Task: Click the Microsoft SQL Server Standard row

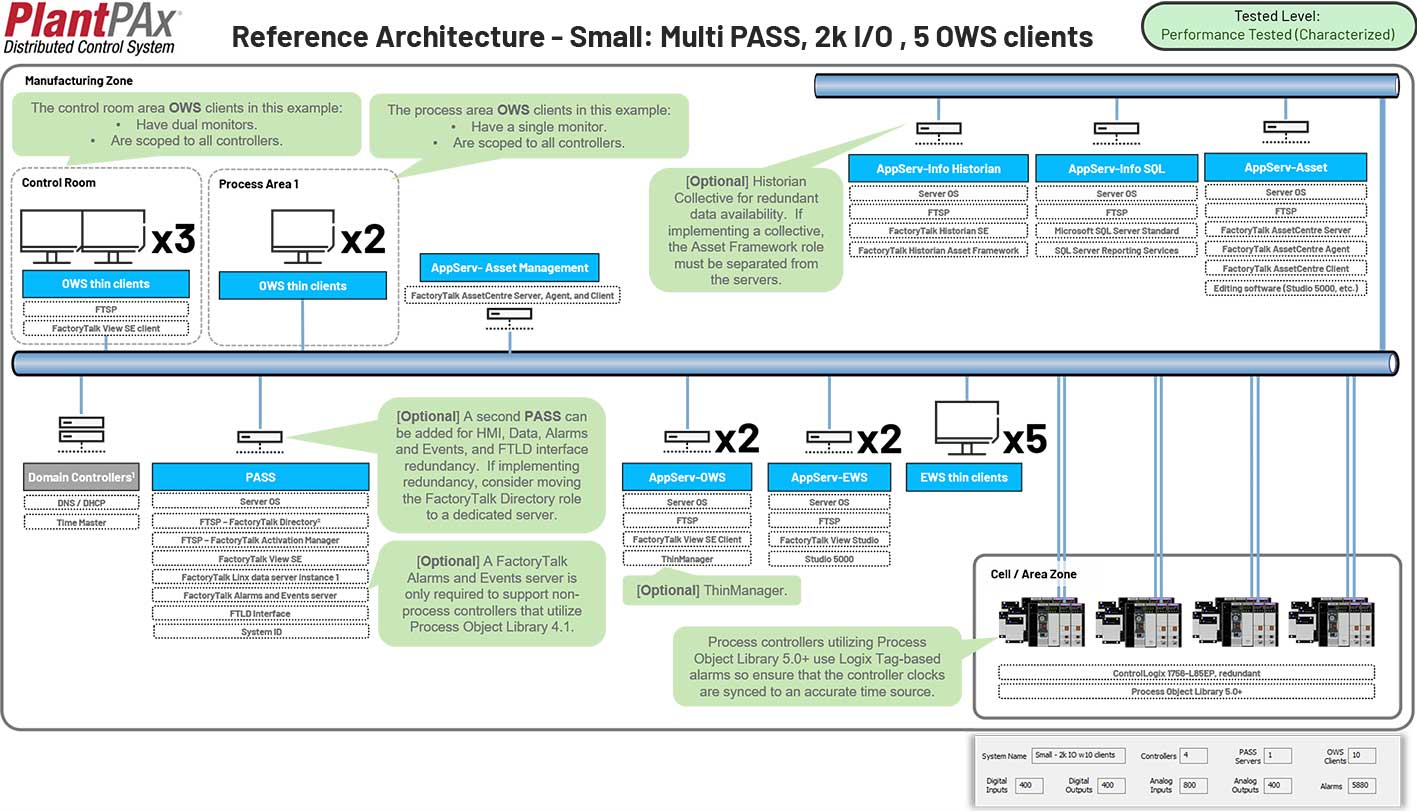Action: (1116, 231)
